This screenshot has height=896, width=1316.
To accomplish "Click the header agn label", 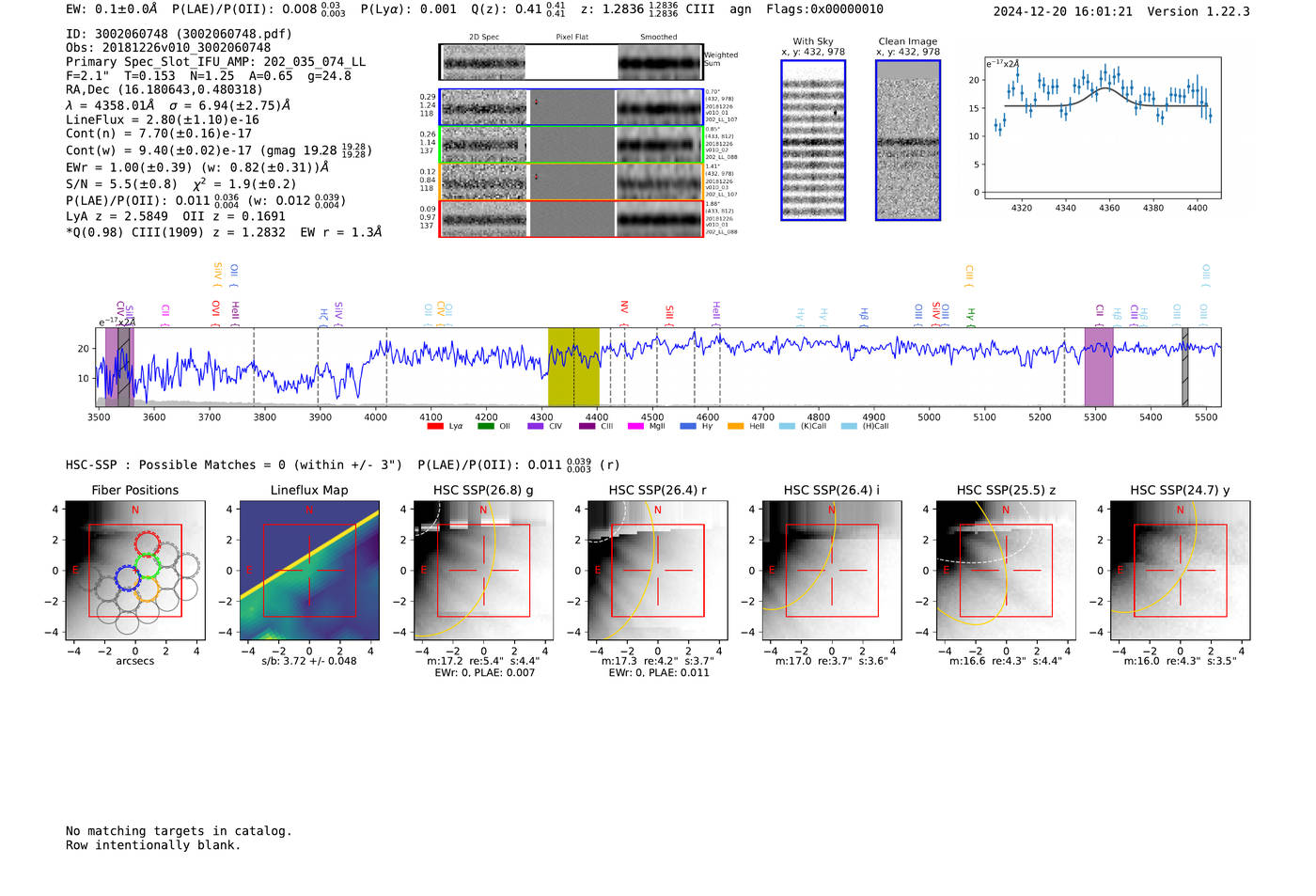I will [x=741, y=9].
